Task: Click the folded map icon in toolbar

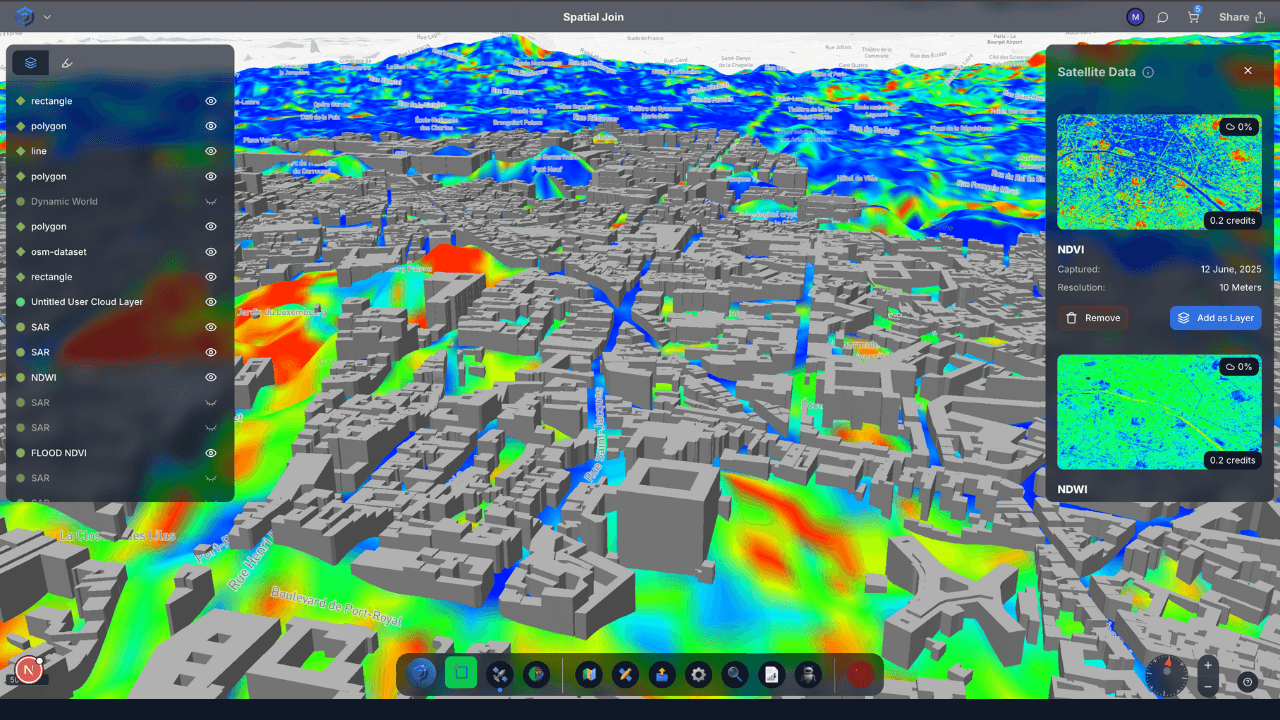Action: coord(588,675)
